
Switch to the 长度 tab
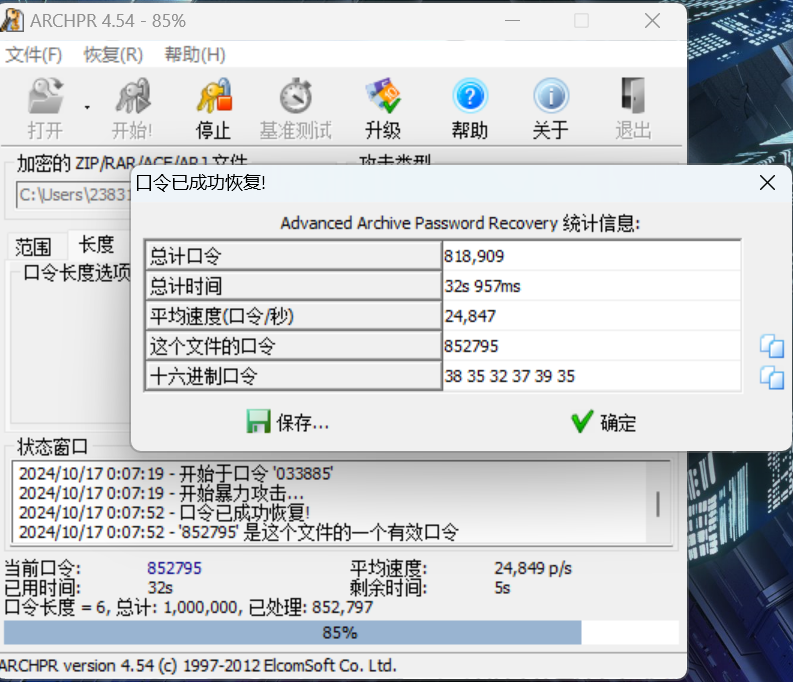pyautogui.click(x=96, y=245)
